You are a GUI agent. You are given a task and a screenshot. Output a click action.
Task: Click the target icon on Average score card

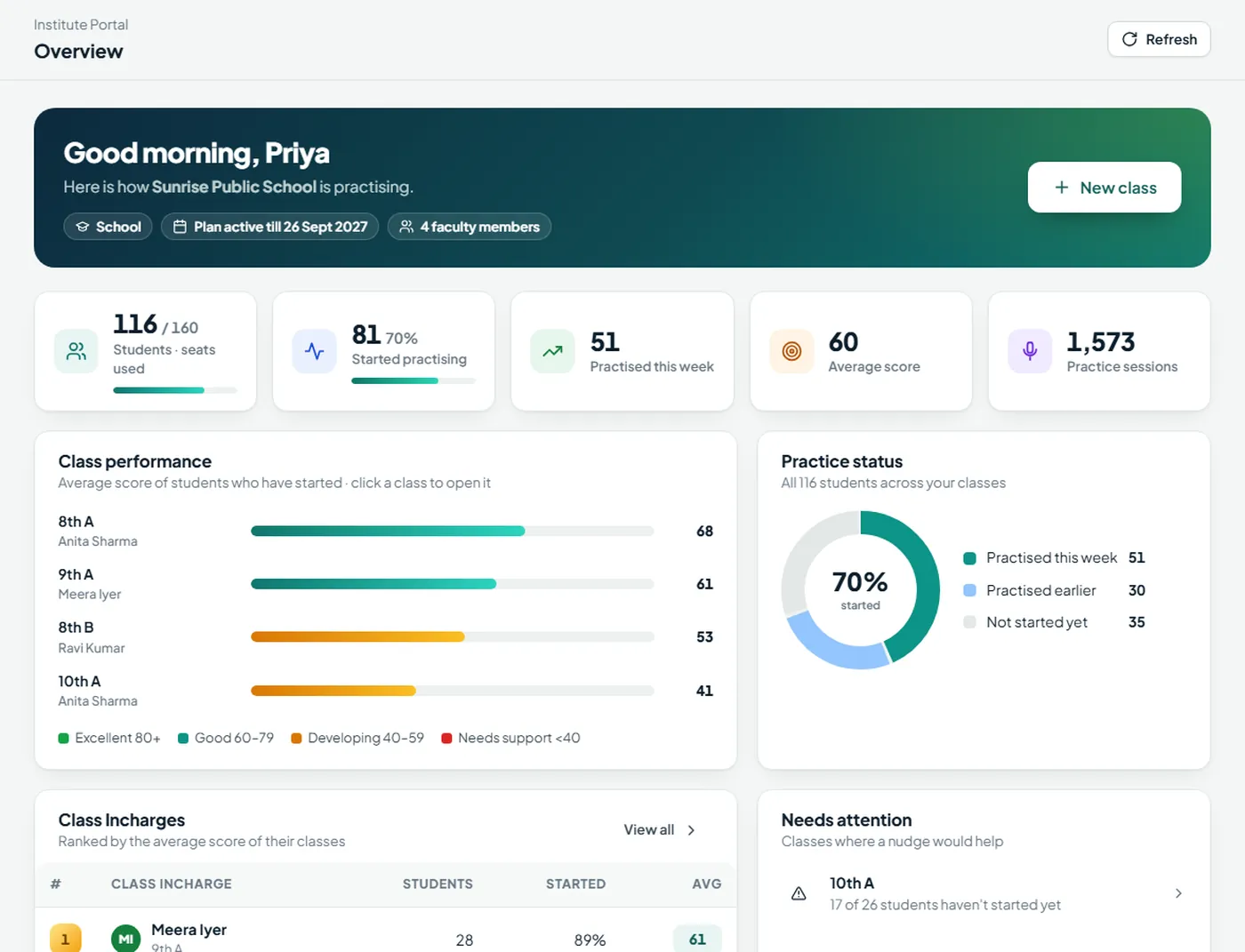pyautogui.click(x=791, y=351)
